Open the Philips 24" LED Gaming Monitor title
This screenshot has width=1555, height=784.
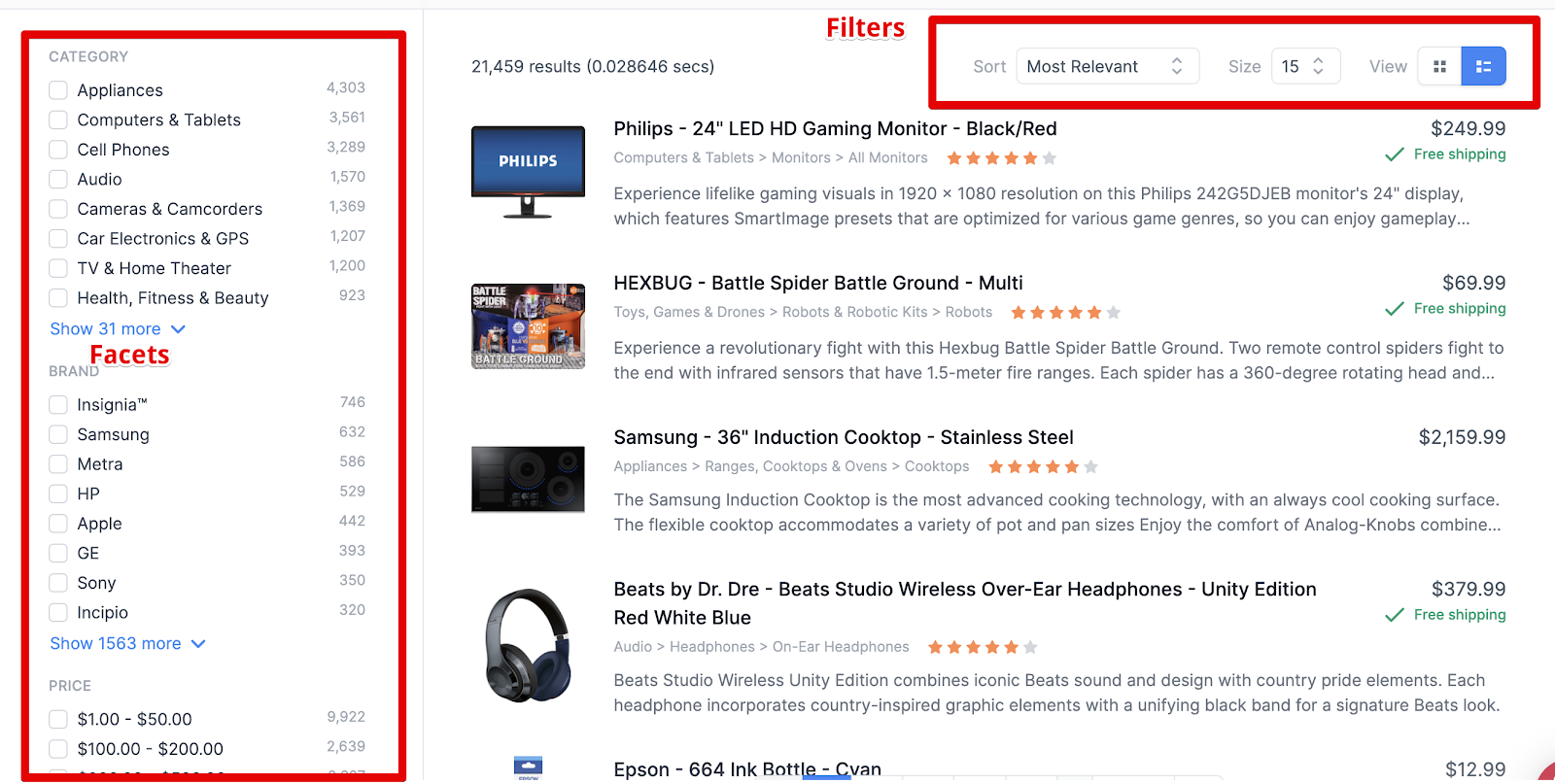(x=835, y=129)
